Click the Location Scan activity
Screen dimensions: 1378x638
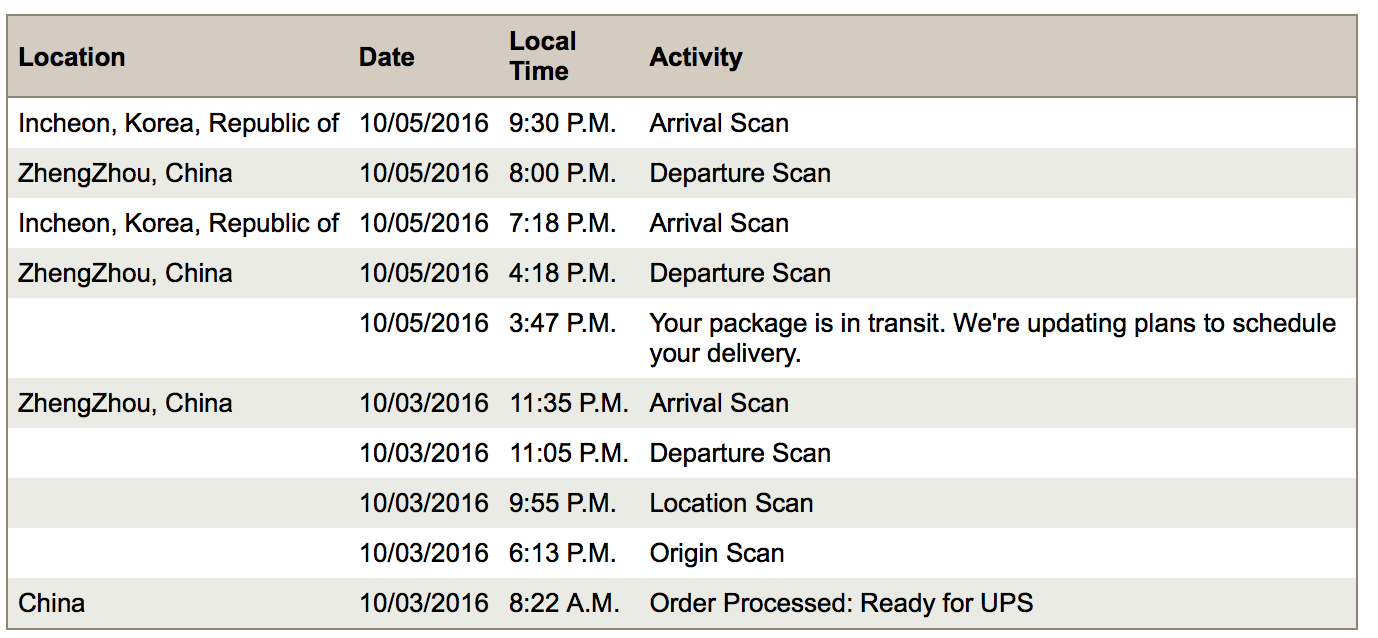[x=731, y=503]
